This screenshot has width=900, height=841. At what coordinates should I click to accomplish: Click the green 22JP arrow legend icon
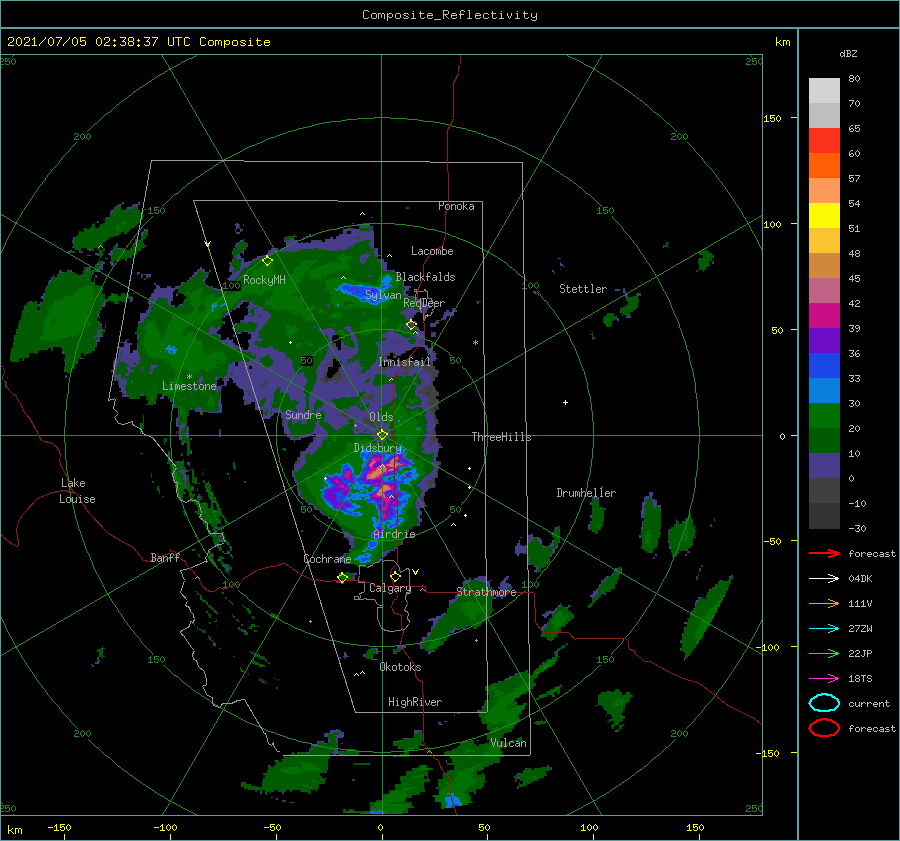click(824, 653)
